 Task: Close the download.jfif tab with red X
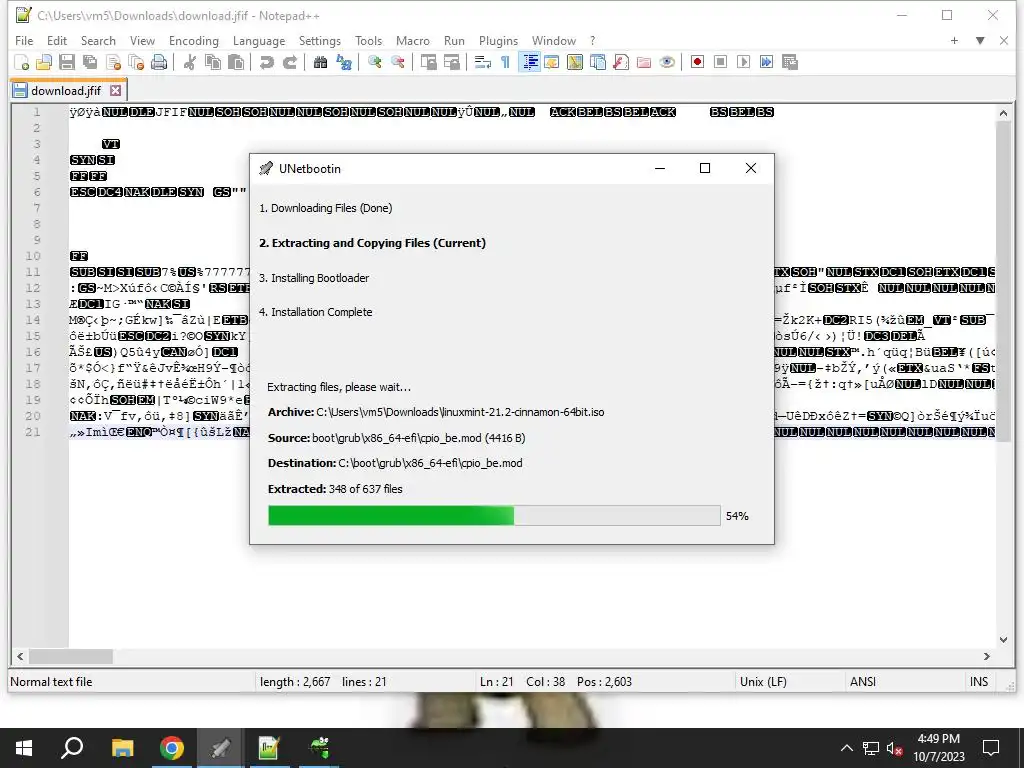(116, 90)
